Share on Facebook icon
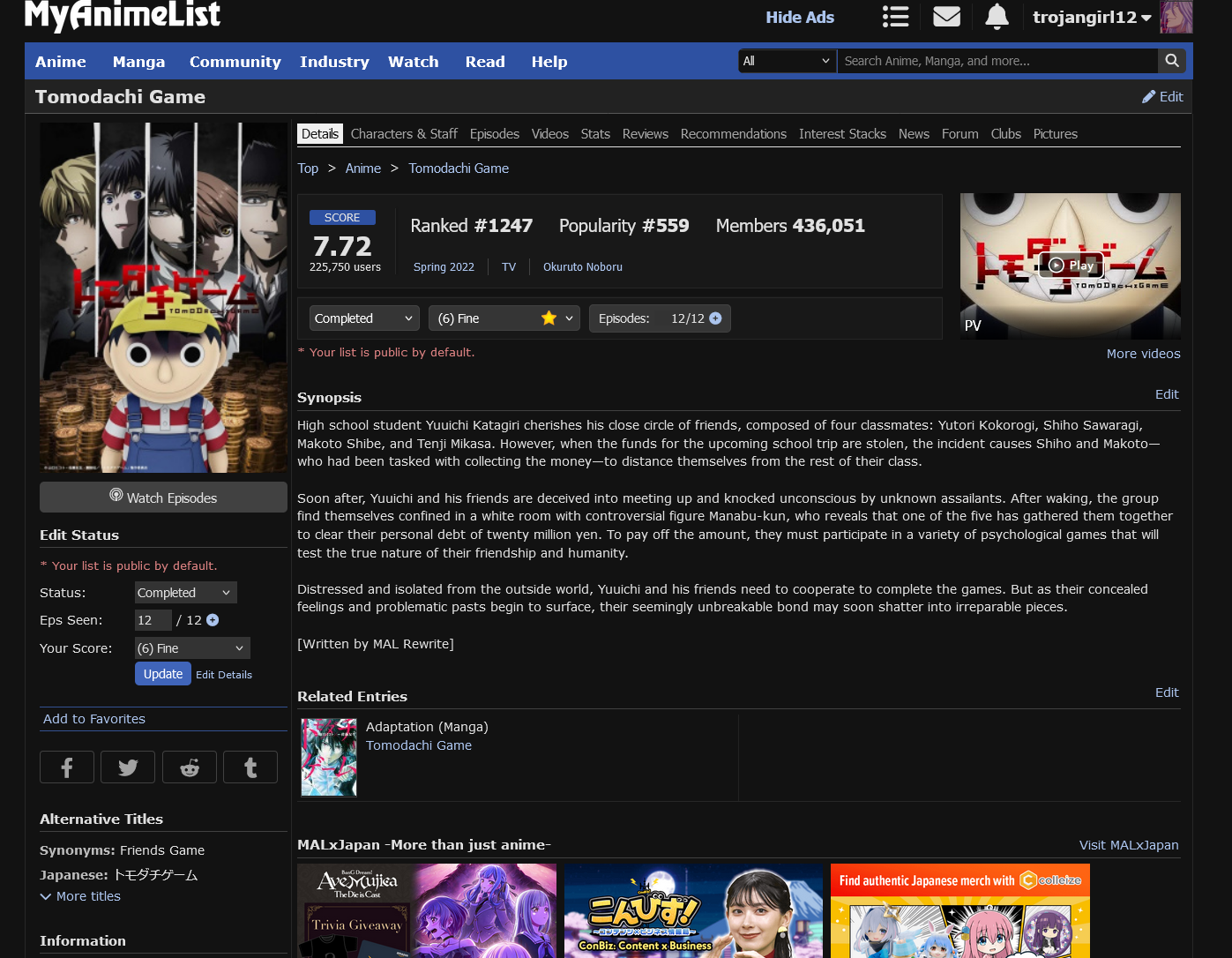Image resolution: width=1232 pixels, height=958 pixels. point(67,767)
